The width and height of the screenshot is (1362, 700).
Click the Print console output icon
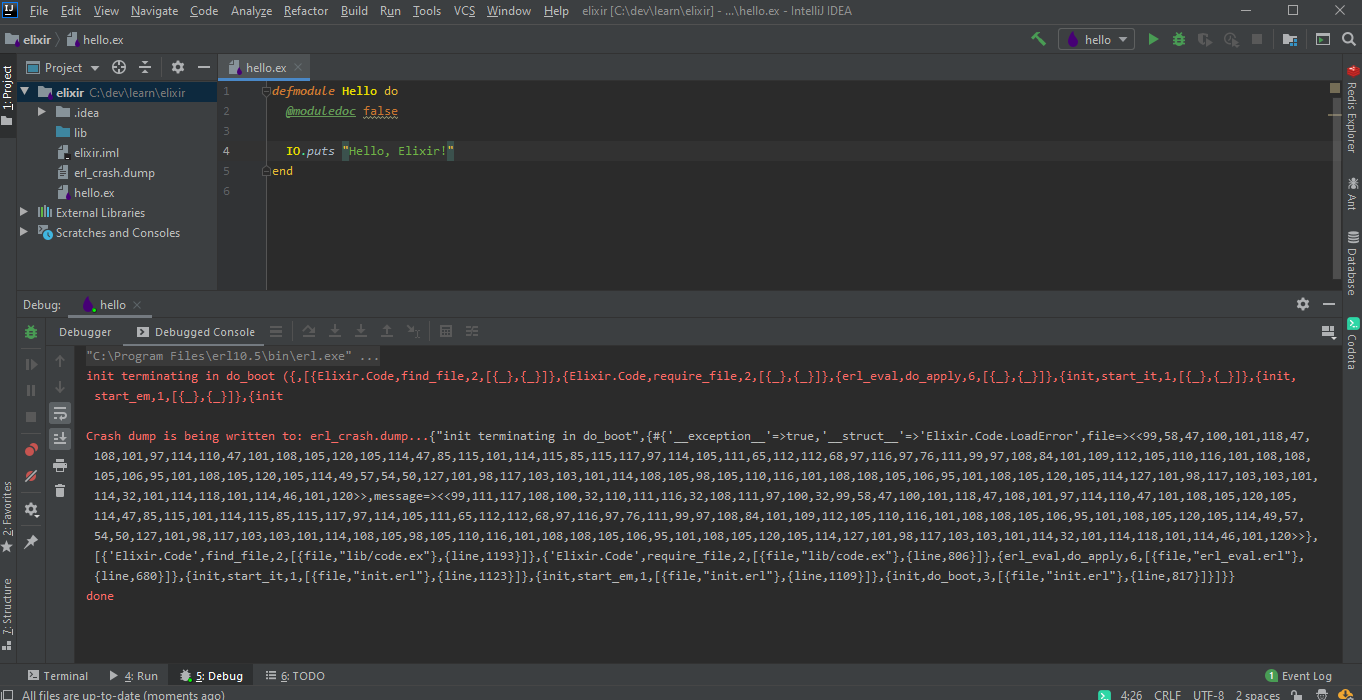click(x=60, y=465)
